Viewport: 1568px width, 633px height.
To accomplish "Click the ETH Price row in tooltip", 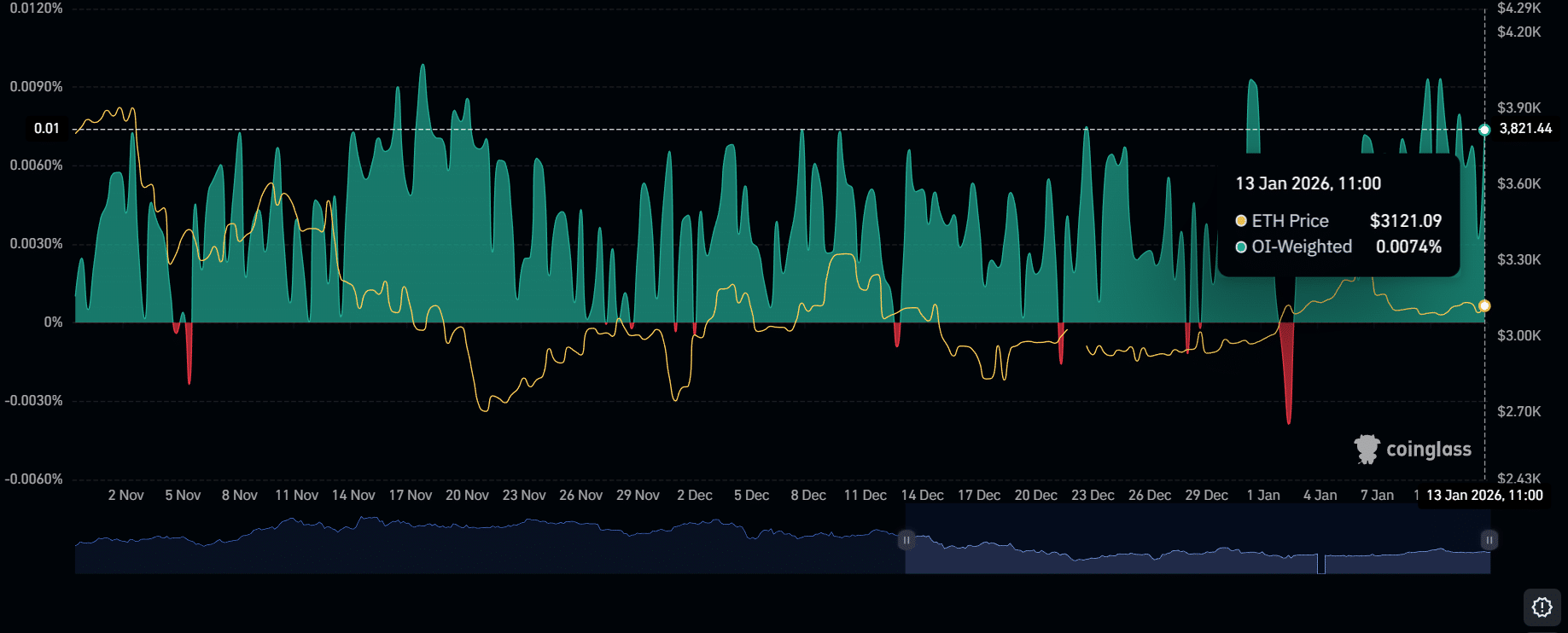I will 1338,221.
